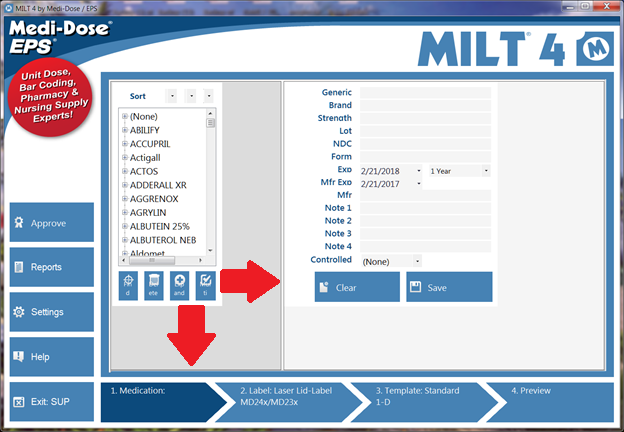
Task: Click the Delete medication trash icon button
Action: (x=154, y=286)
